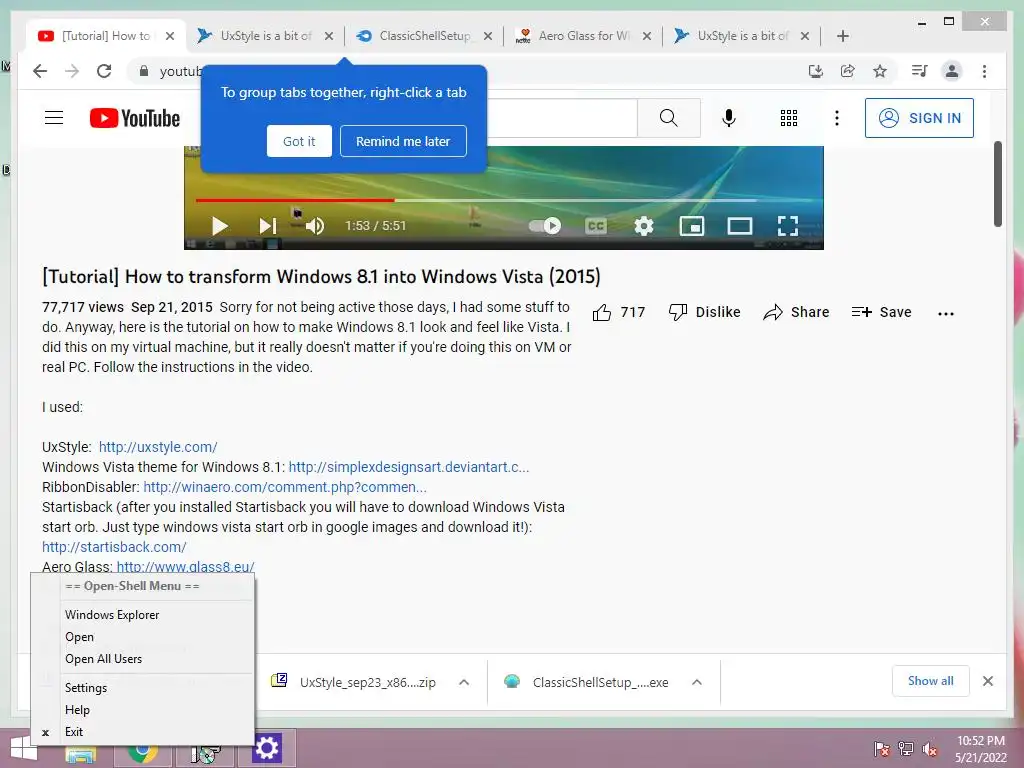Open network tray icon
Viewport: 1024px width, 768px height.
tap(906, 749)
